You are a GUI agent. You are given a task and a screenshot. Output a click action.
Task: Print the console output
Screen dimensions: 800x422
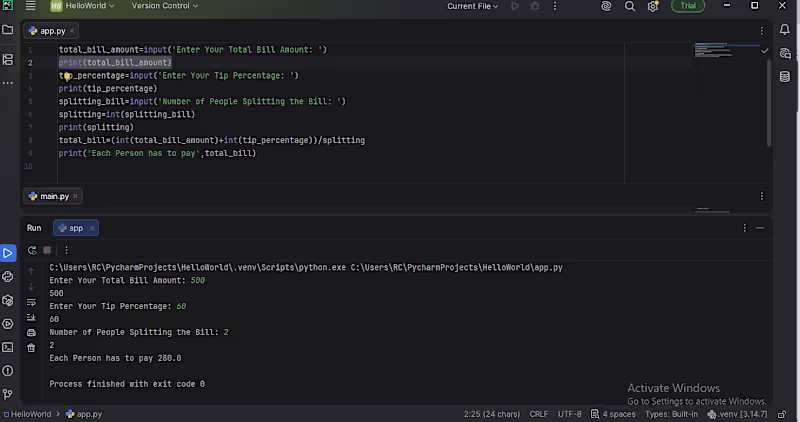[x=31, y=333]
